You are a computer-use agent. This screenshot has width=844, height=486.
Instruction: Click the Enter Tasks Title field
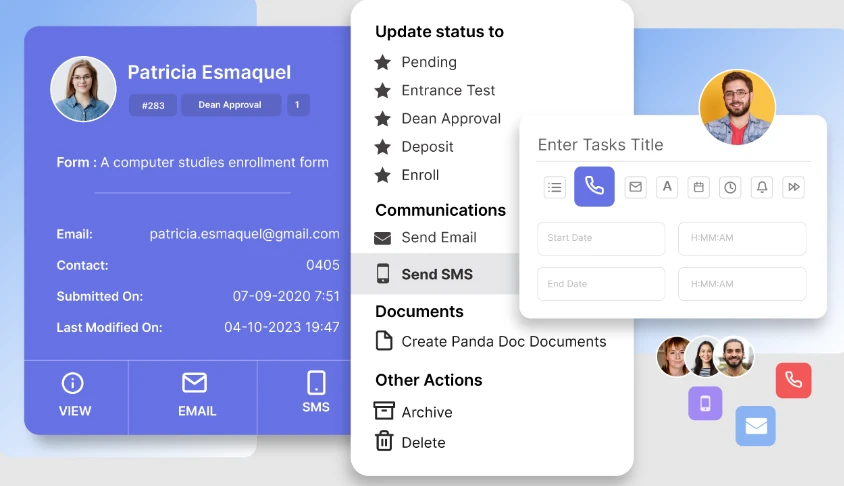coord(674,145)
